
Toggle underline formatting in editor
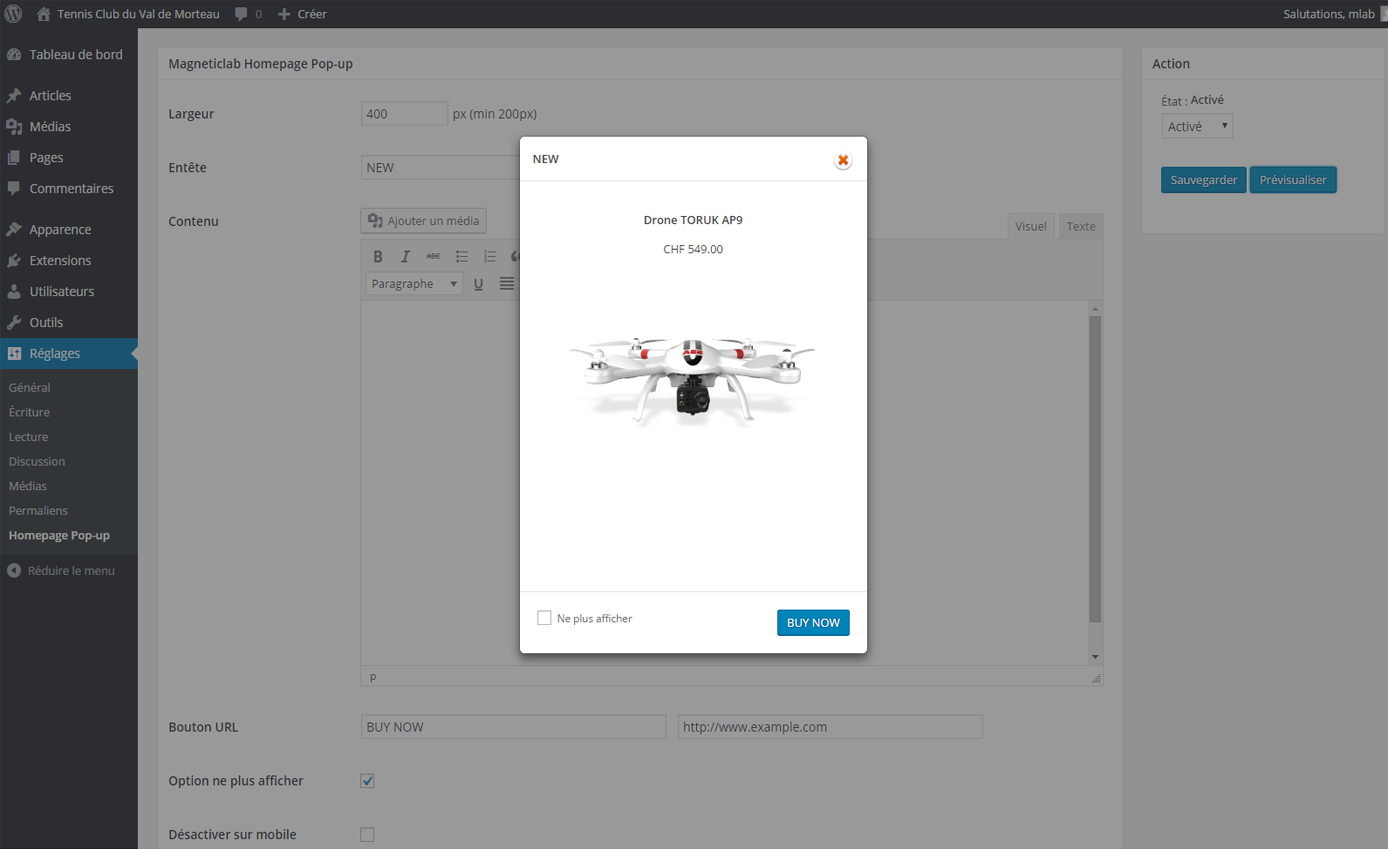479,284
